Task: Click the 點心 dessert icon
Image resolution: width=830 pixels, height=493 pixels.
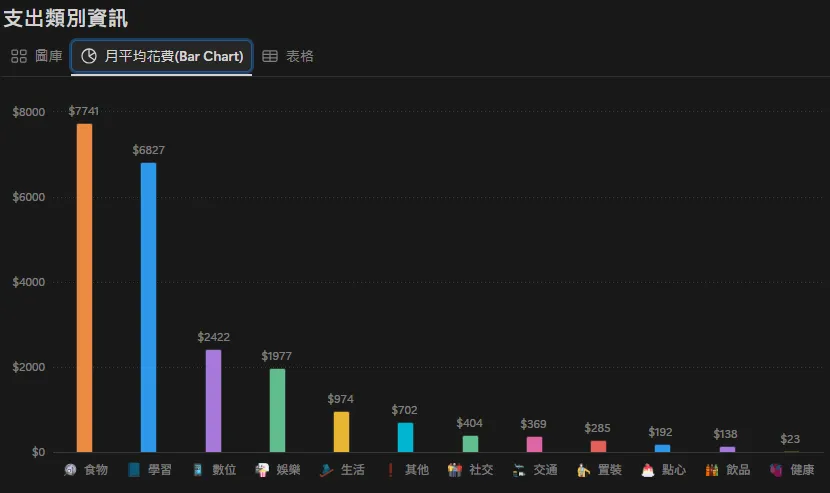Action: tap(647, 470)
